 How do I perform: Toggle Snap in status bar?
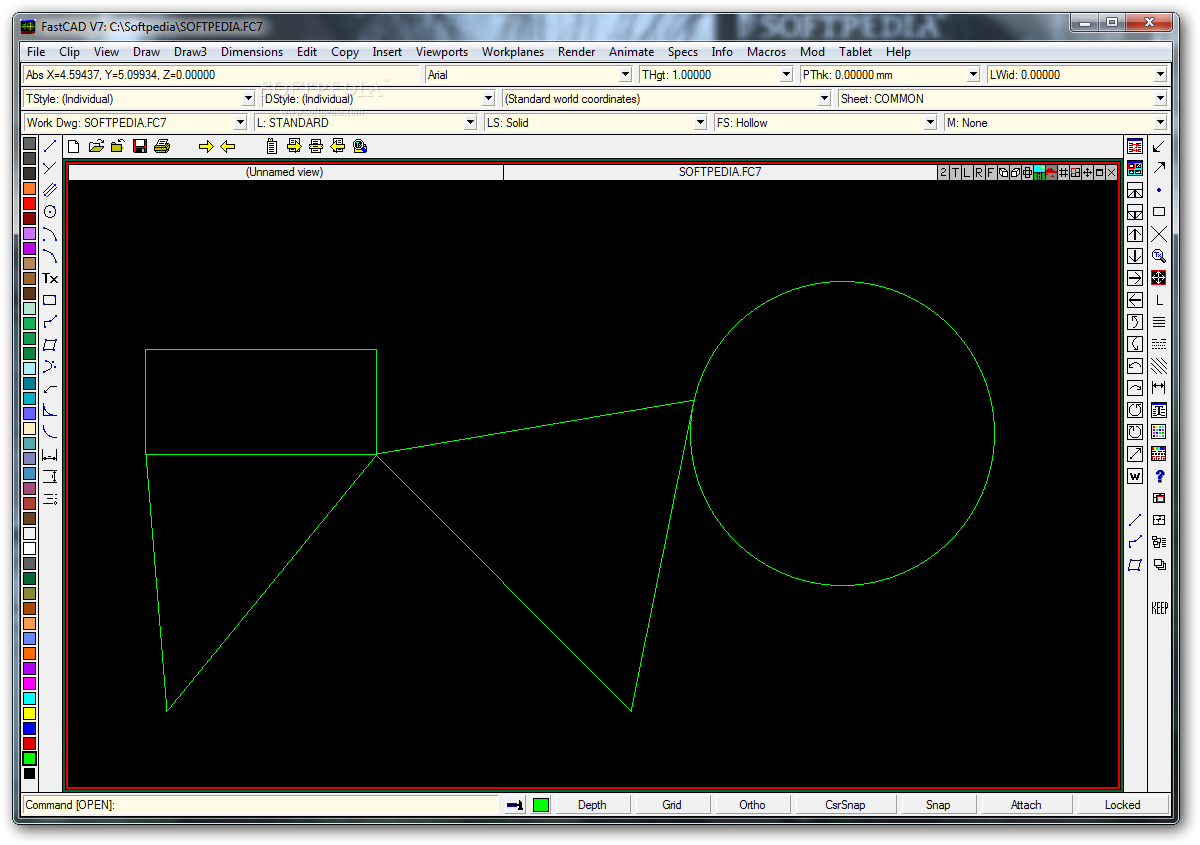938,804
